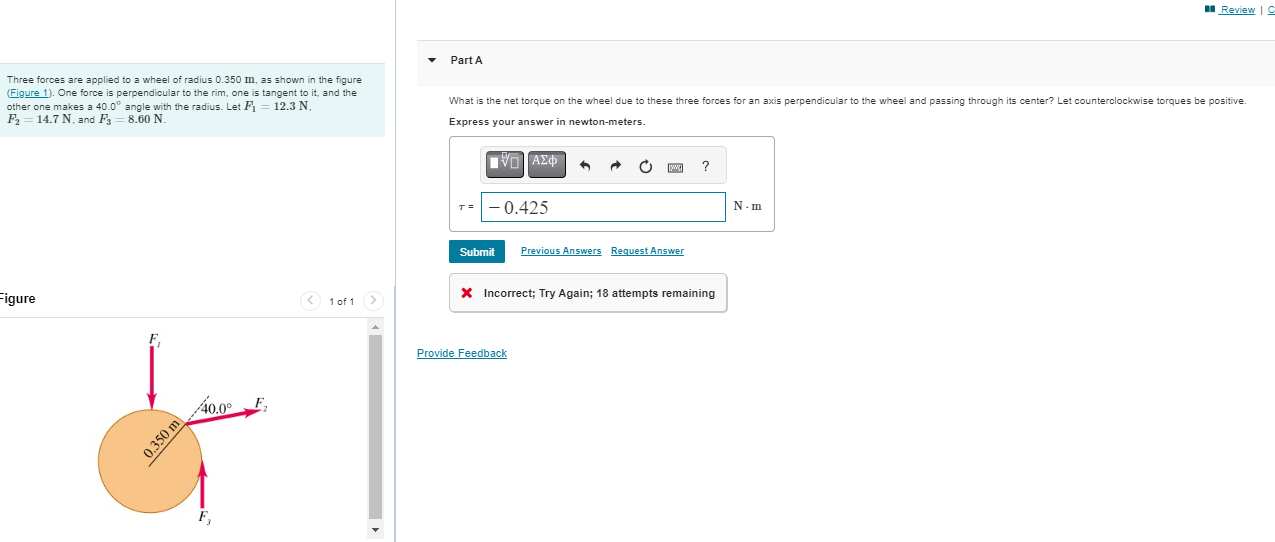Redo edit in answer toolbar
1275x542 pixels.
pos(616,166)
